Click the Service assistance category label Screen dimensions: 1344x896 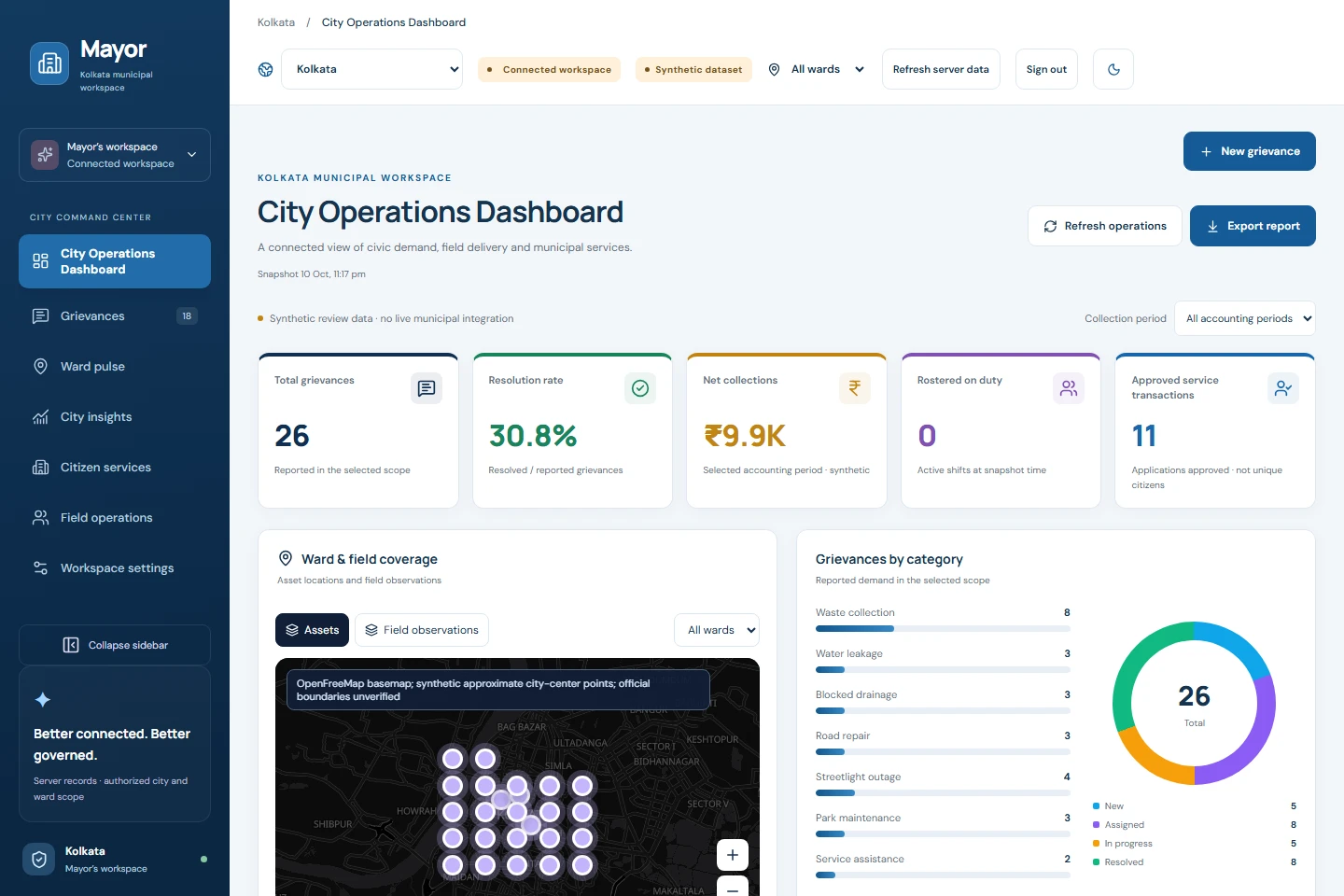point(860,860)
